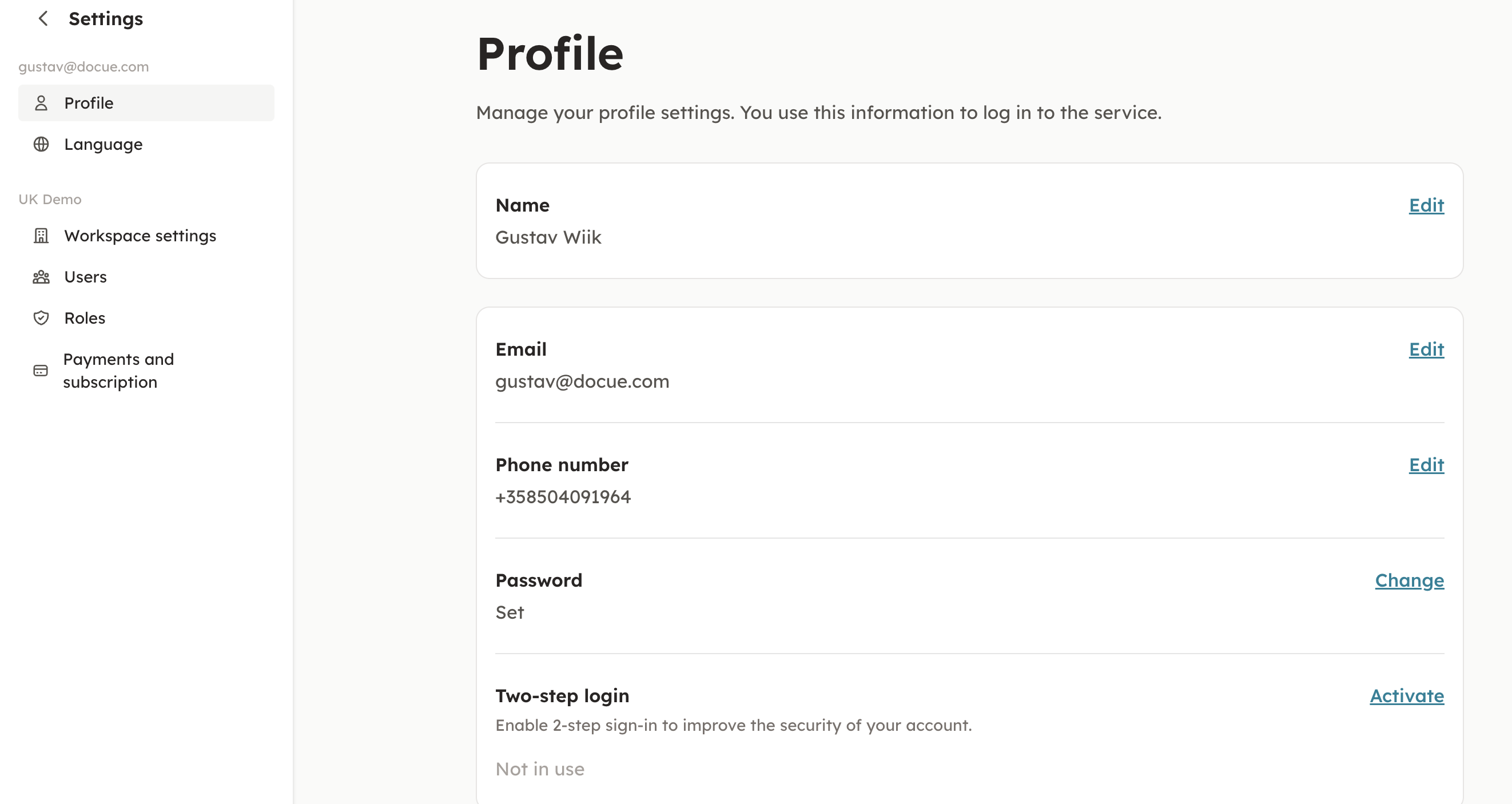Image resolution: width=1512 pixels, height=804 pixels.
Task: Go to Workspace settings
Action: tap(140, 236)
